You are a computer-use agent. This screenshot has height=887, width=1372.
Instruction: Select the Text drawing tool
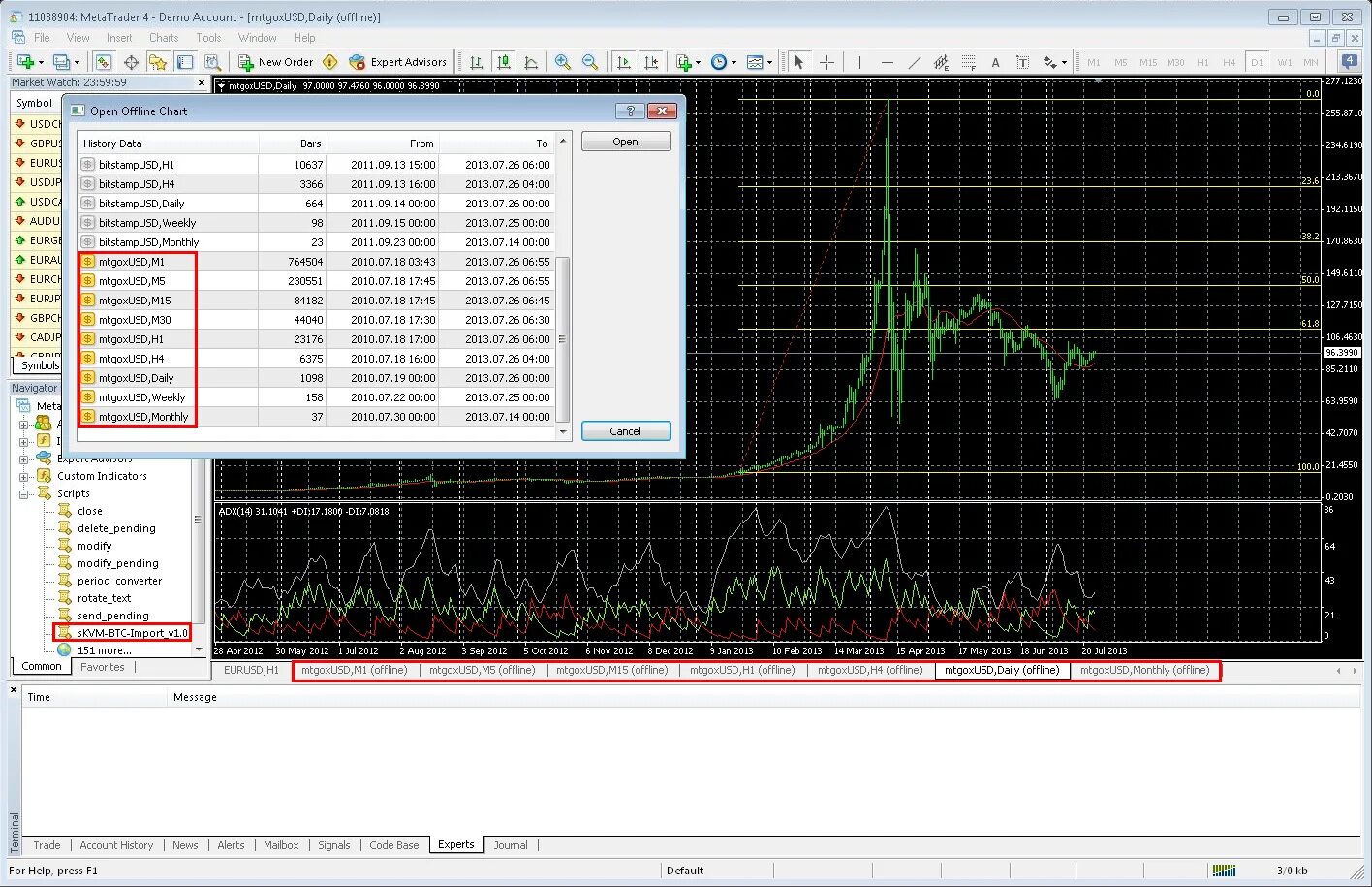point(995,62)
